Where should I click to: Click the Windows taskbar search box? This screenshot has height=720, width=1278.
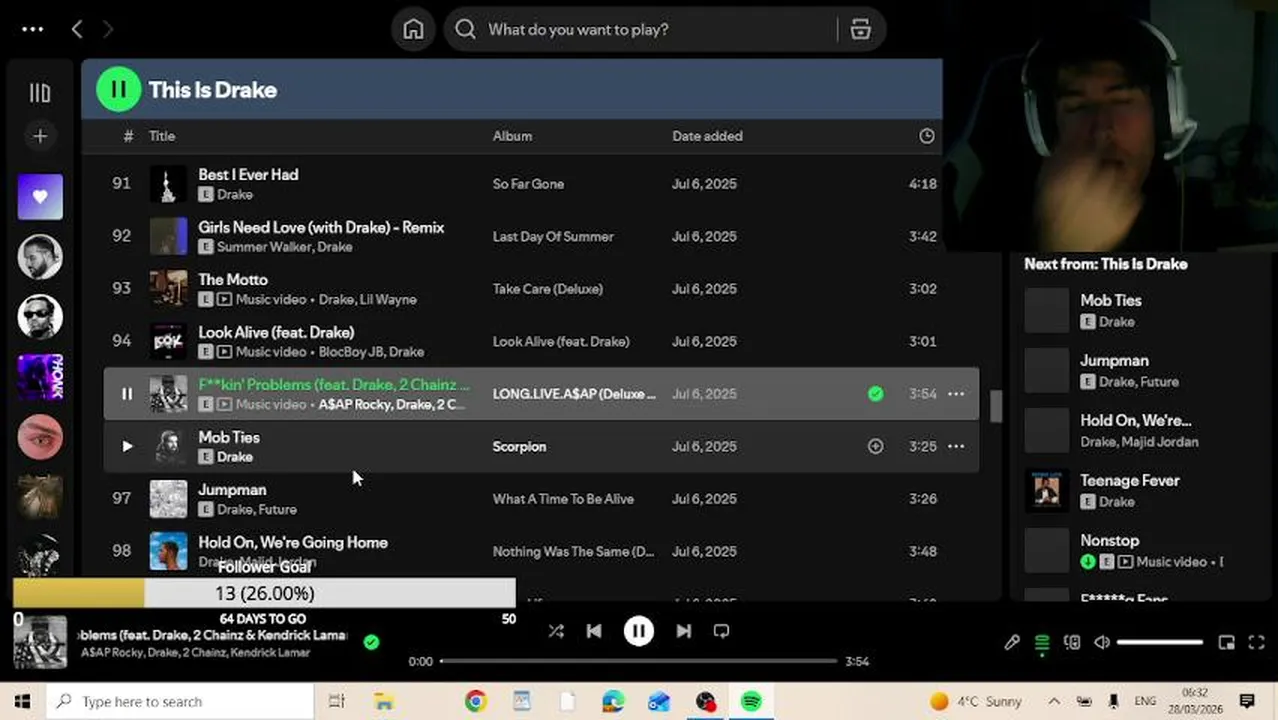(181, 702)
